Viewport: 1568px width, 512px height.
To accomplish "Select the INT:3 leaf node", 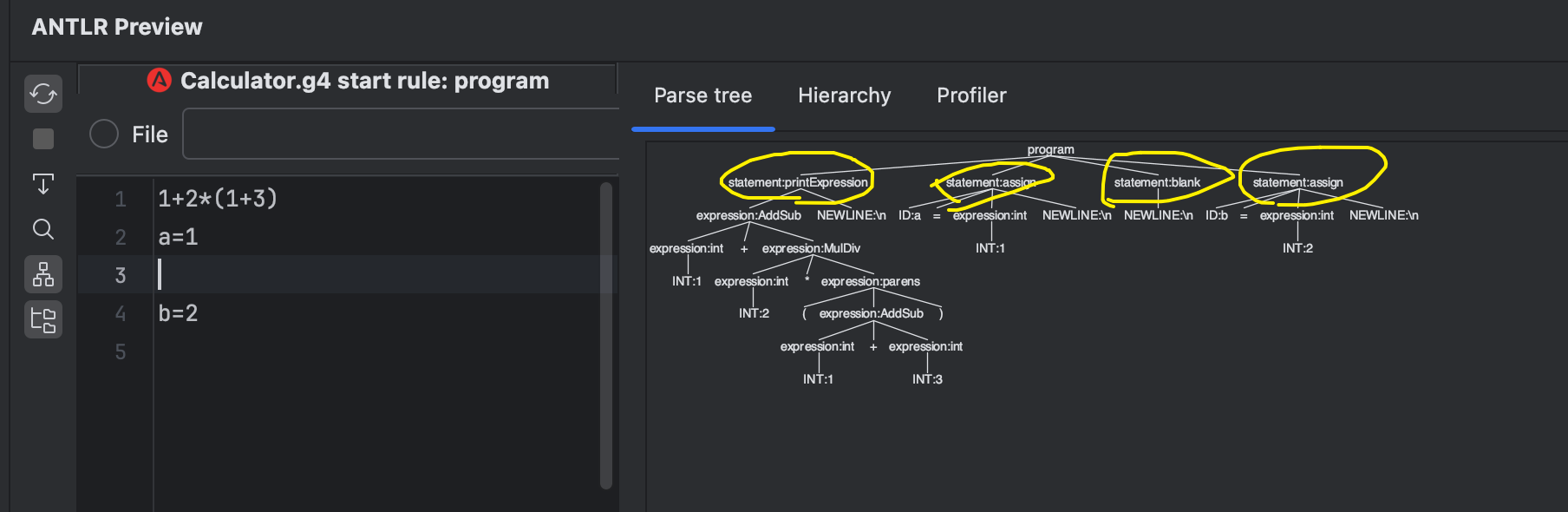I will (x=927, y=379).
